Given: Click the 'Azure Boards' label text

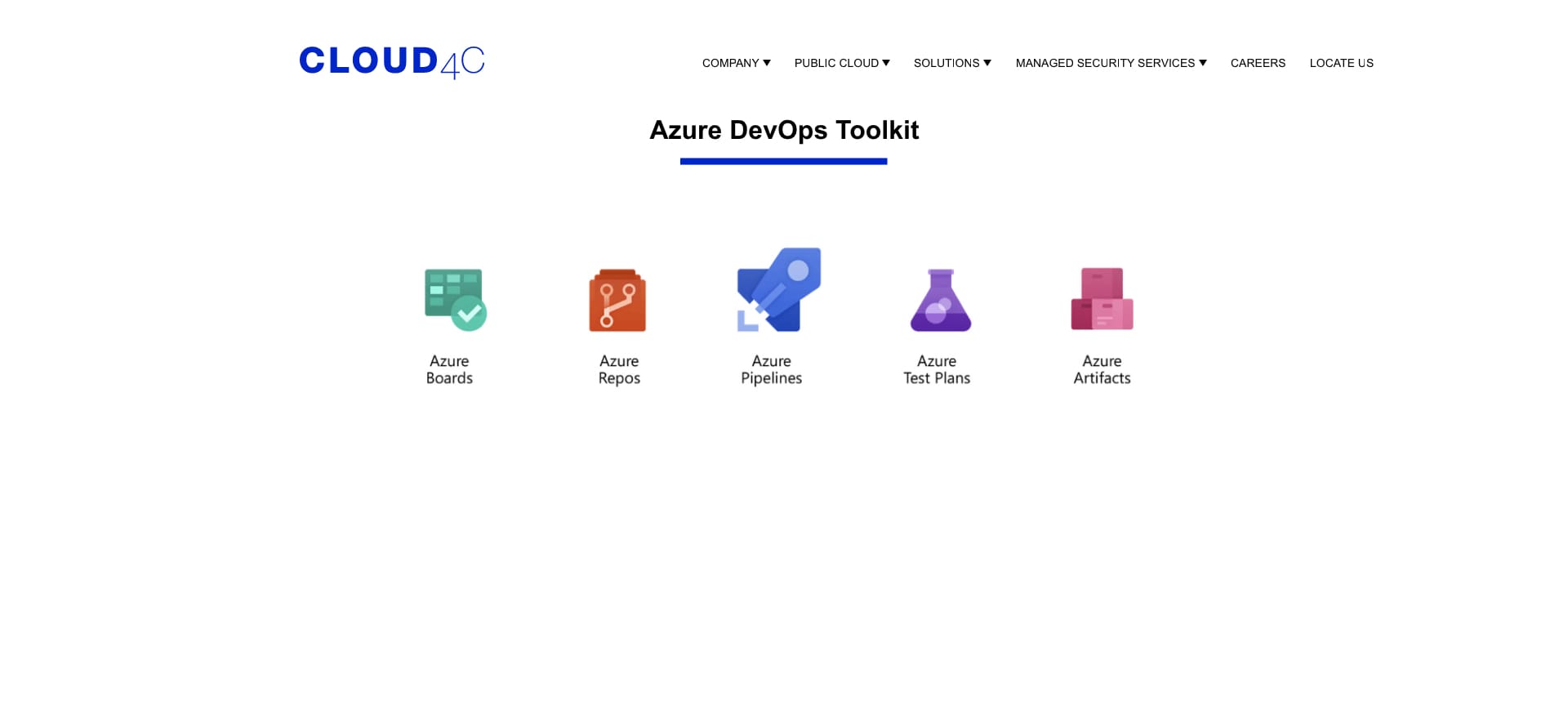Looking at the screenshot, I should (x=449, y=369).
